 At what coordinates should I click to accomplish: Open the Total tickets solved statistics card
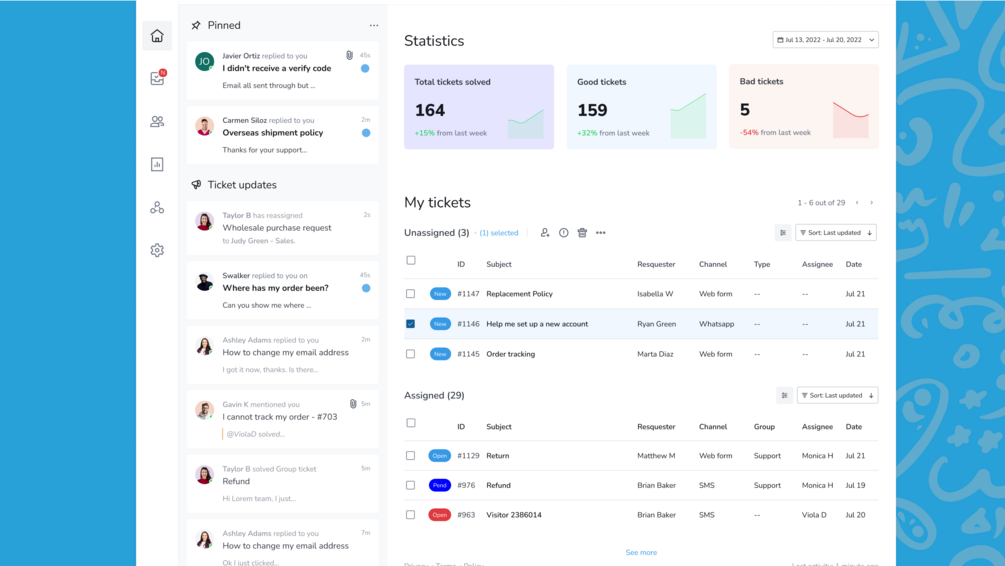click(x=479, y=107)
